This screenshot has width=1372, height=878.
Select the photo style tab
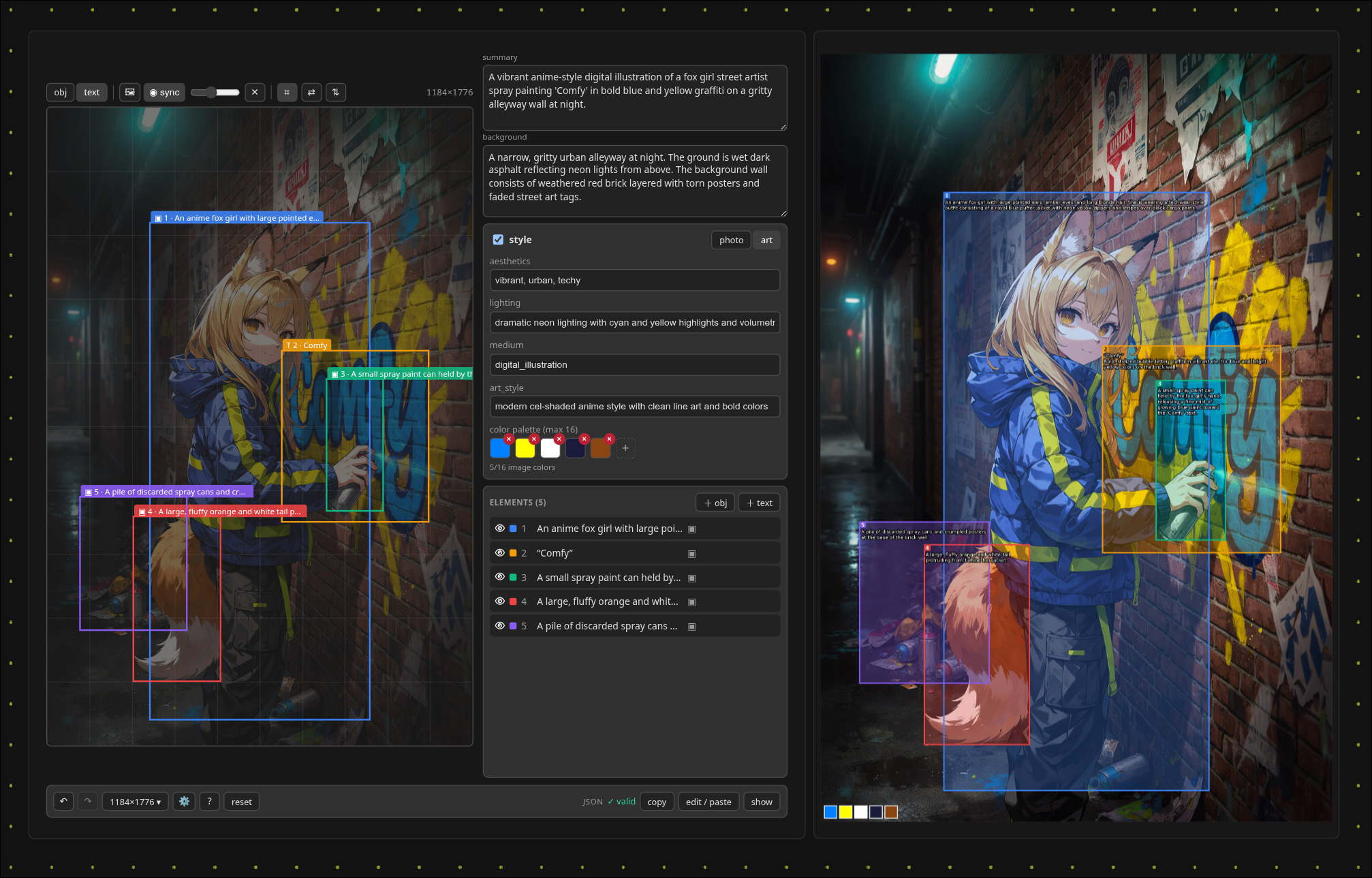pyautogui.click(x=731, y=240)
